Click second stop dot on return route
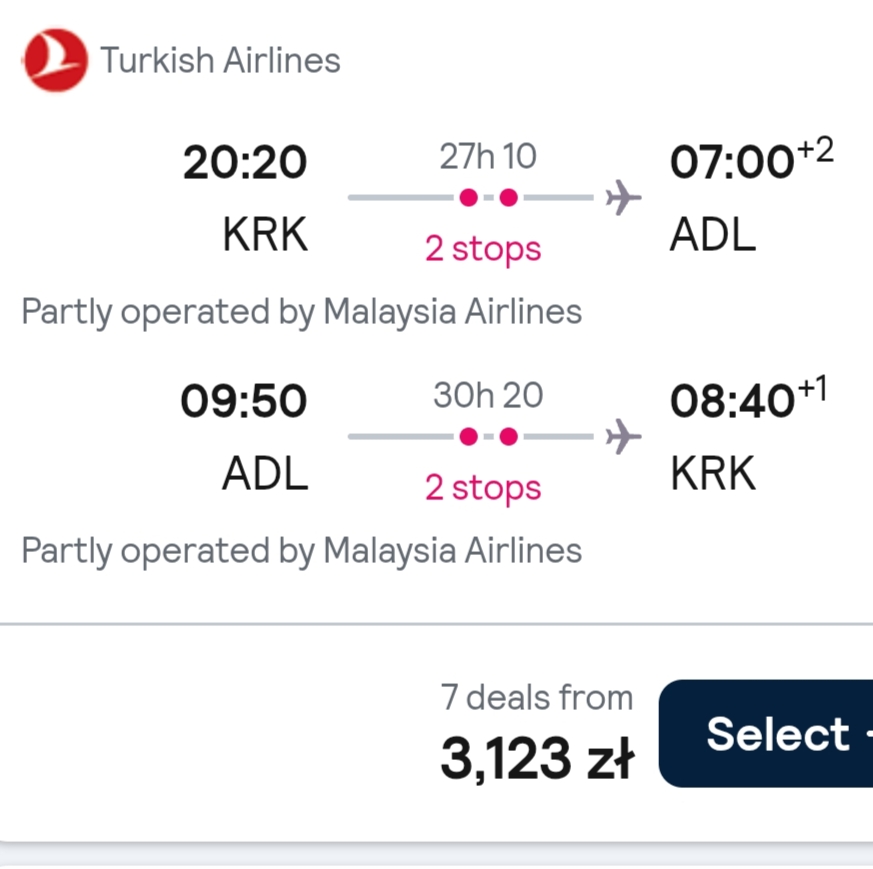 [x=508, y=437]
